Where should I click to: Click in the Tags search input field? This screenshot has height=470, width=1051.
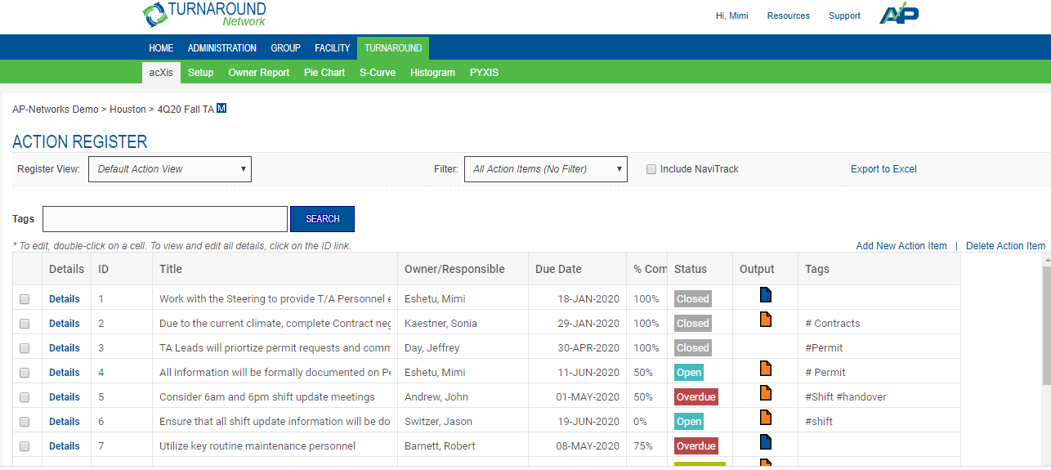[165, 219]
